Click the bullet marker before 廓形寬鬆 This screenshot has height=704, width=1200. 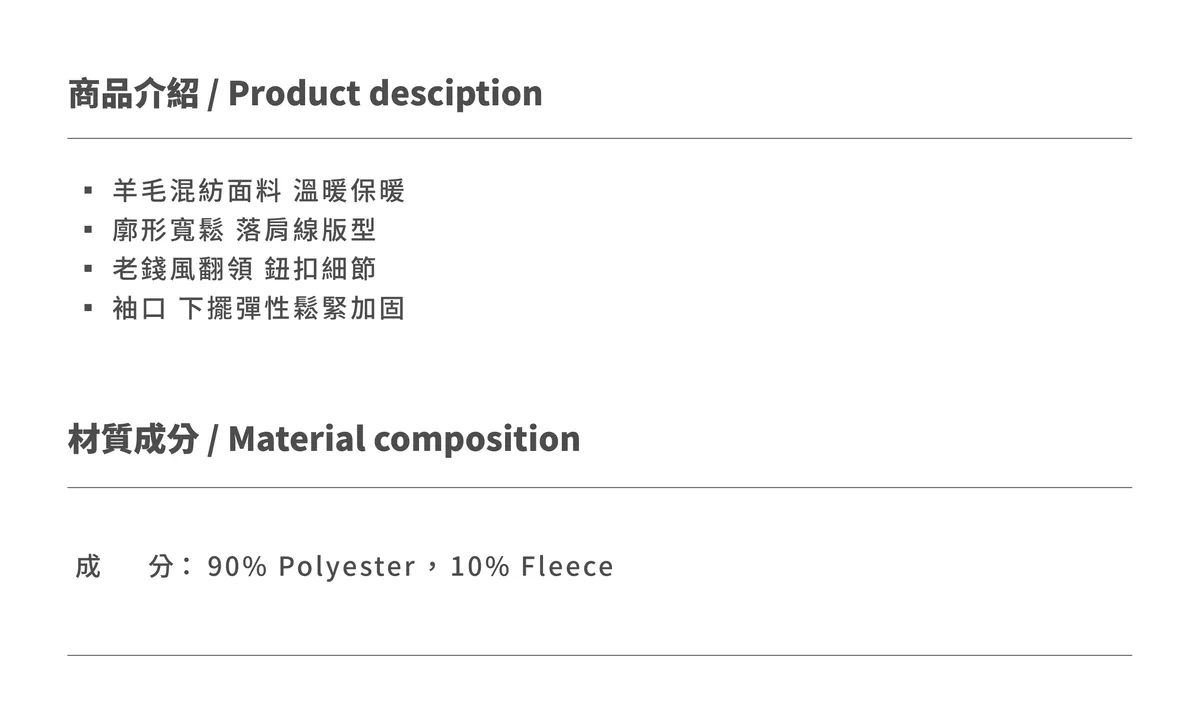89,230
